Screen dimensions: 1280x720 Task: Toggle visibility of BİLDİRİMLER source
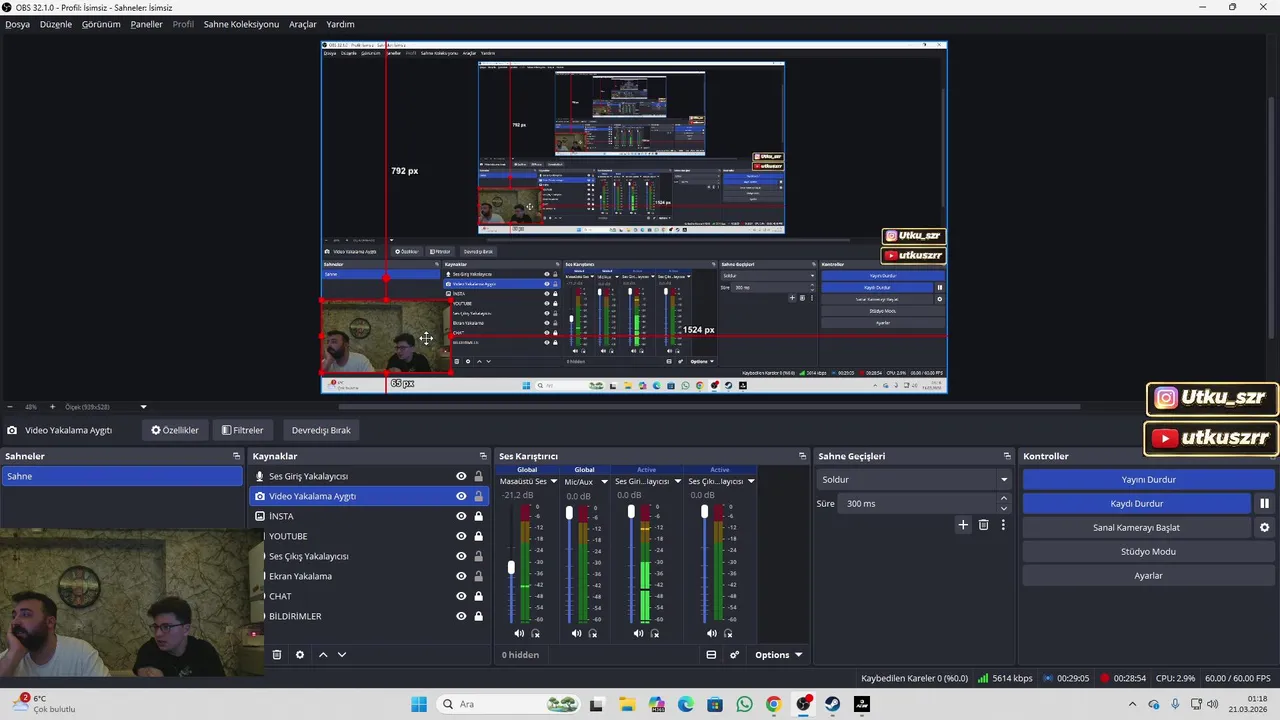click(461, 616)
